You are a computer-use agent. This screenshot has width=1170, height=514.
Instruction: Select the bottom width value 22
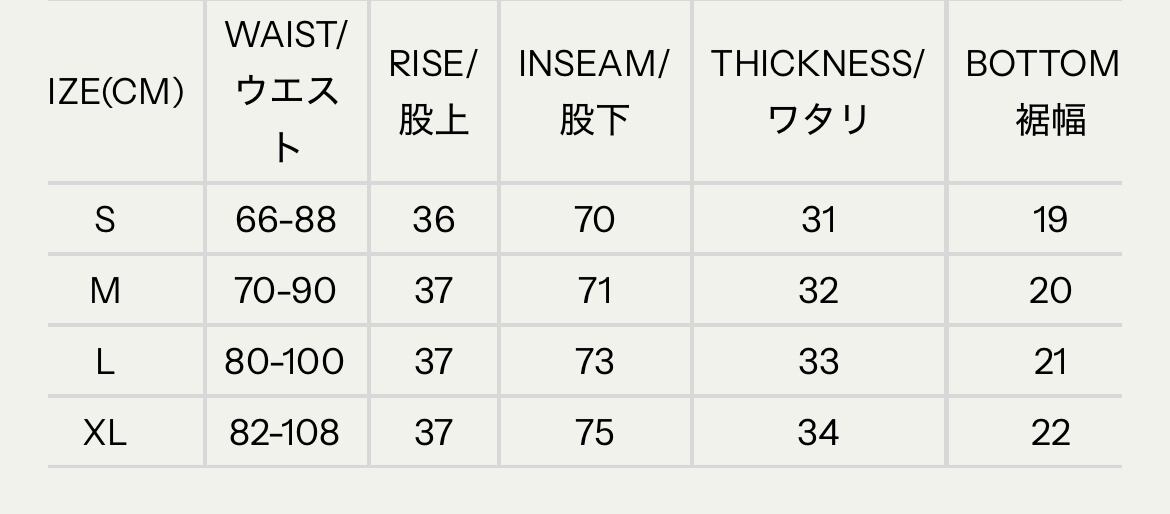click(1050, 432)
